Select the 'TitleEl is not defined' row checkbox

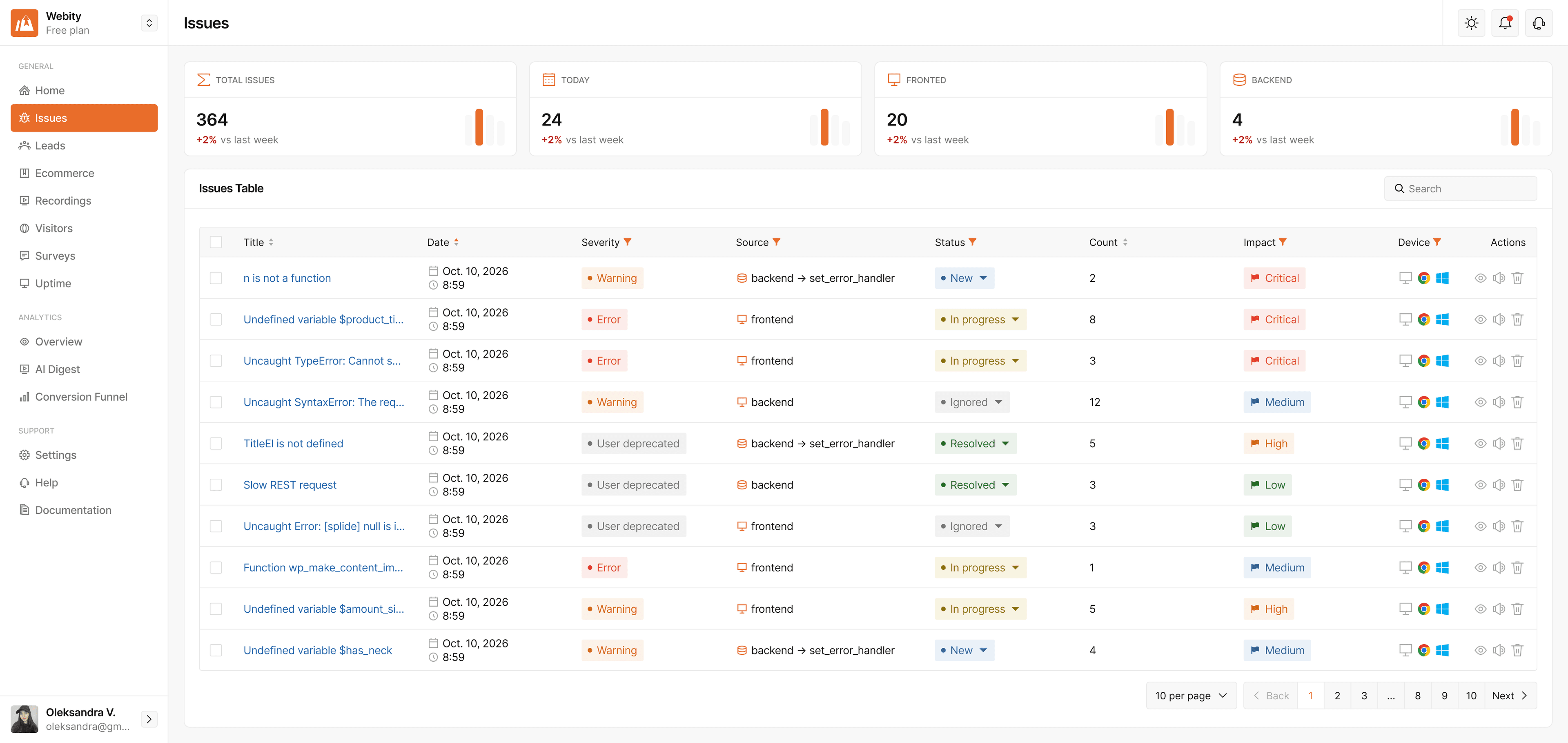click(216, 443)
